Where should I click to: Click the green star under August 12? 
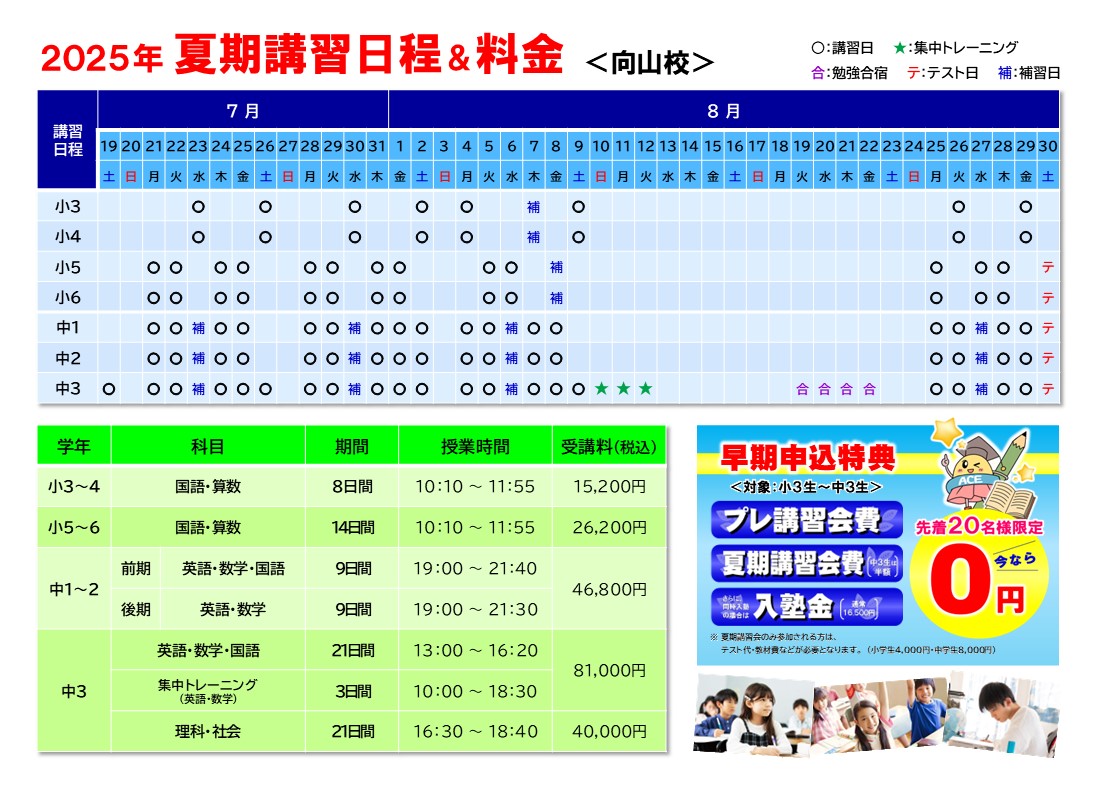(646, 389)
